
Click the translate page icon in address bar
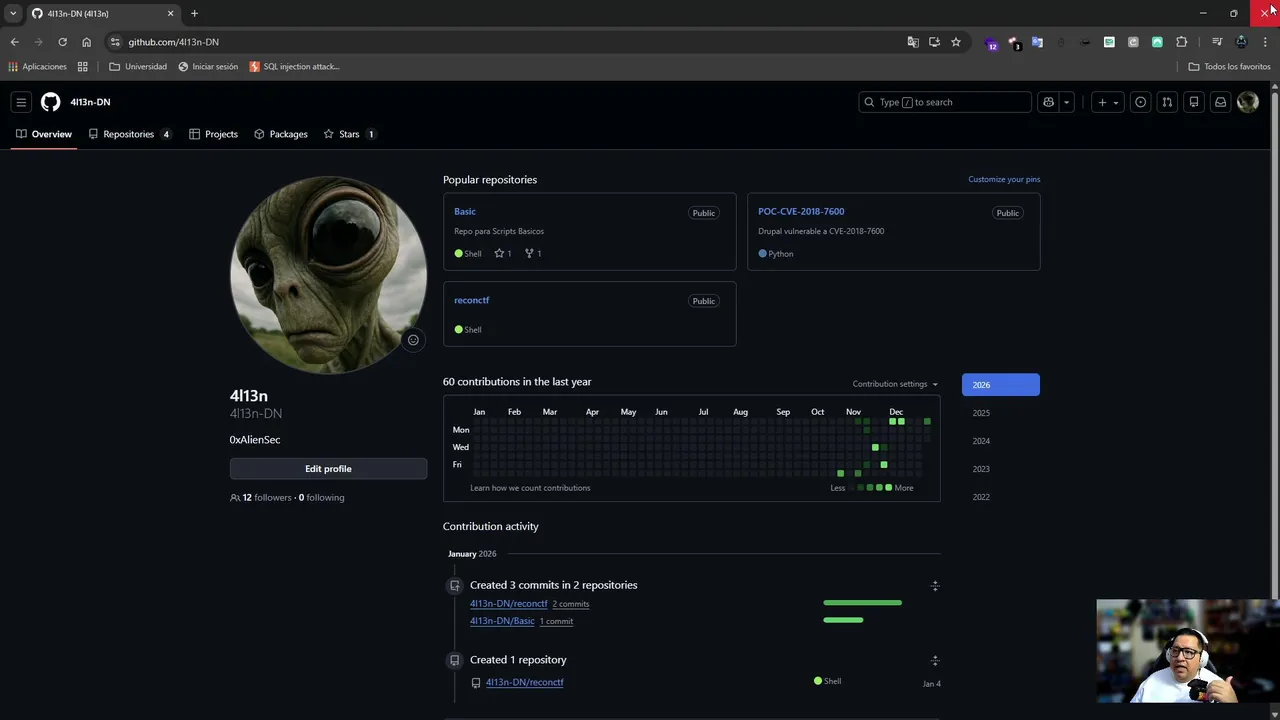point(913,42)
